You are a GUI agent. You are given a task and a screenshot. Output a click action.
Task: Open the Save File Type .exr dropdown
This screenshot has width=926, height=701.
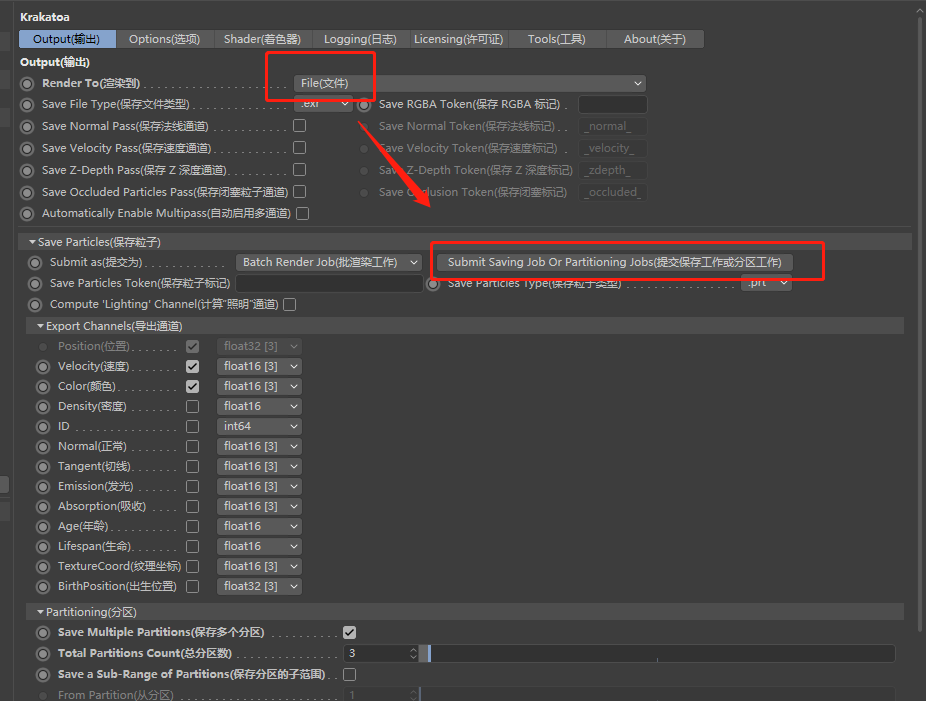(323, 104)
